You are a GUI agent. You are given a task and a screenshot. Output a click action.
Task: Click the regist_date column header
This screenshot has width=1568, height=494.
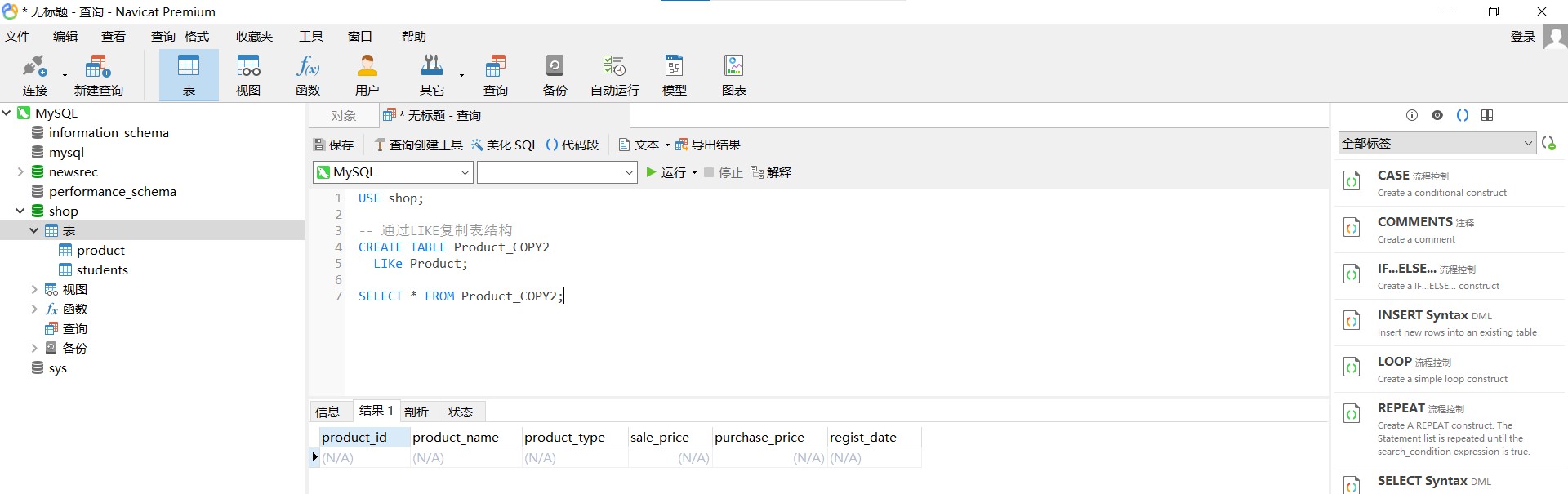coord(875,438)
